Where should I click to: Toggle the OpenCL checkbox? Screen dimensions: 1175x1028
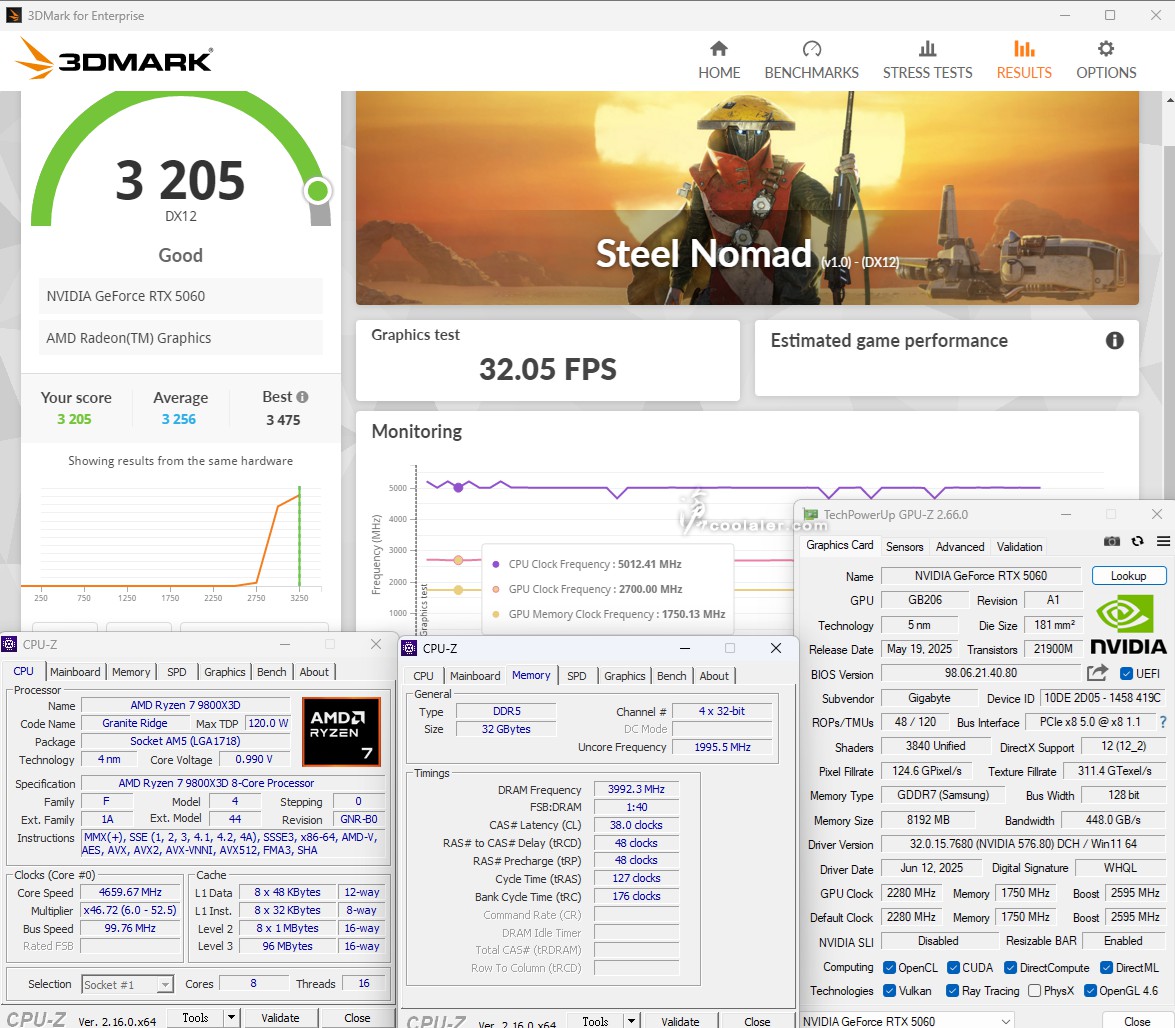889,968
